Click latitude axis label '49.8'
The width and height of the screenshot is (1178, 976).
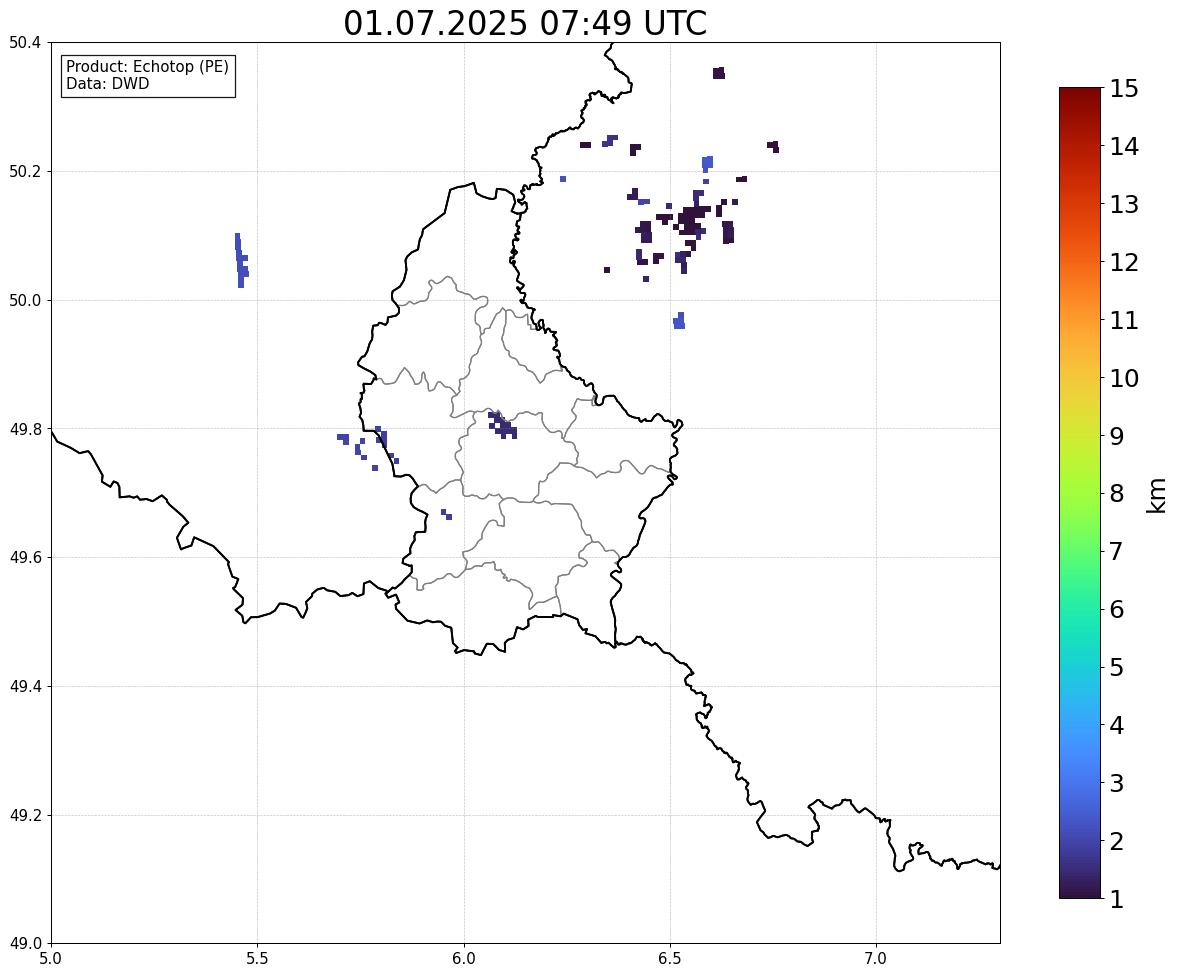pos(25,429)
